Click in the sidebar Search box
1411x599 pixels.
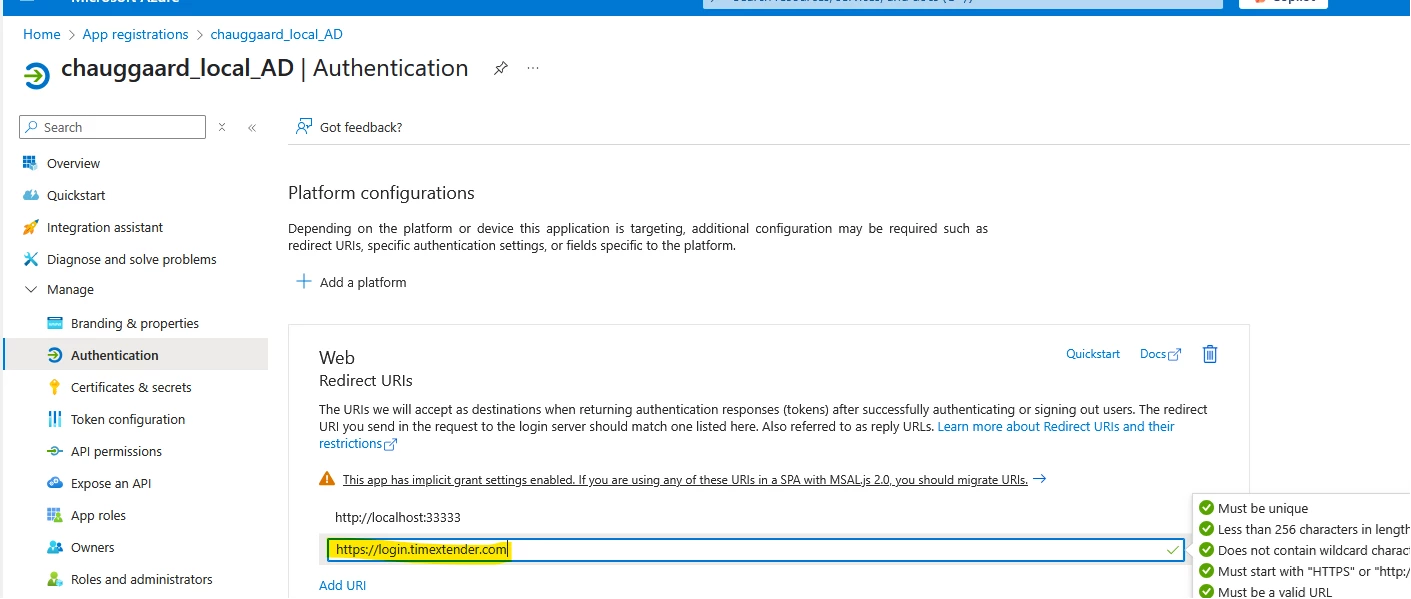point(112,127)
